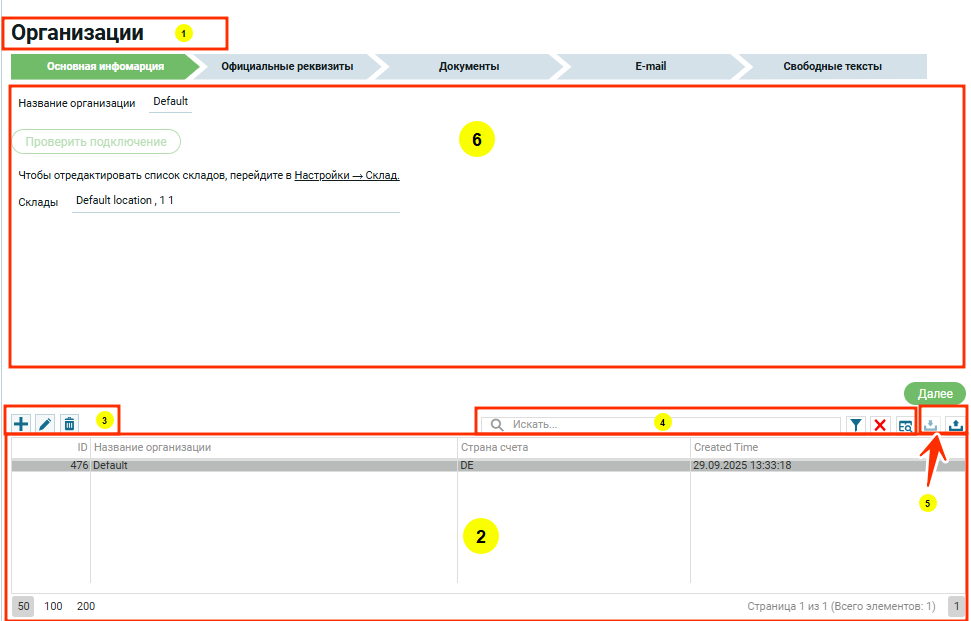Click the trash icon to delete the organization

(69, 424)
